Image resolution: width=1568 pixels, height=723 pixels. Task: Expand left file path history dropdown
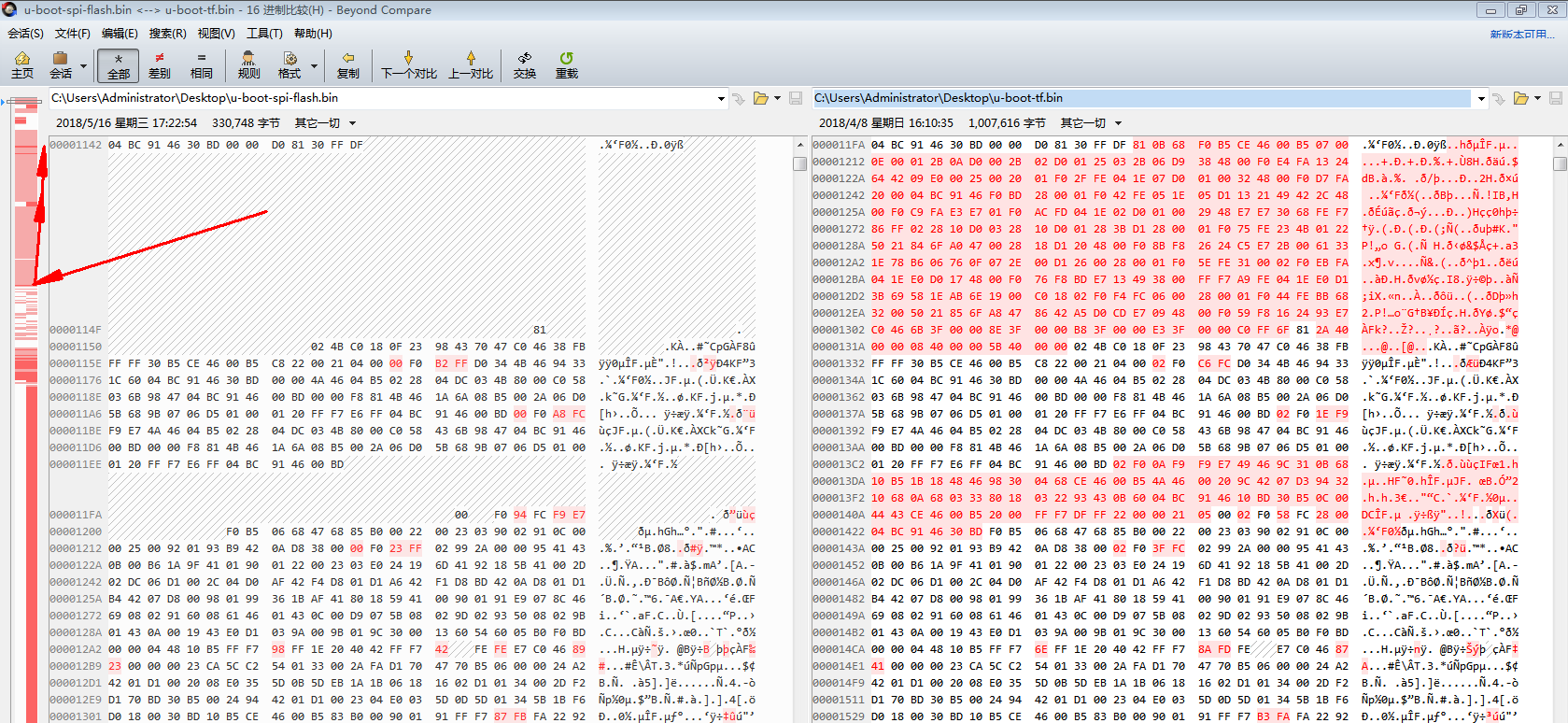tap(721, 98)
